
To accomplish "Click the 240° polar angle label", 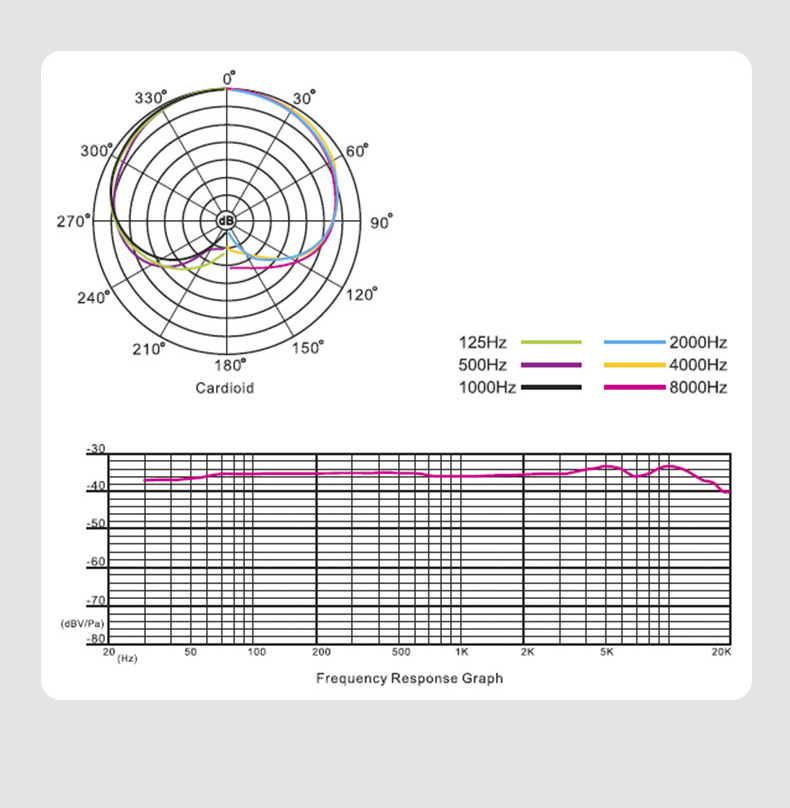I will pyautogui.click(x=94, y=297).
